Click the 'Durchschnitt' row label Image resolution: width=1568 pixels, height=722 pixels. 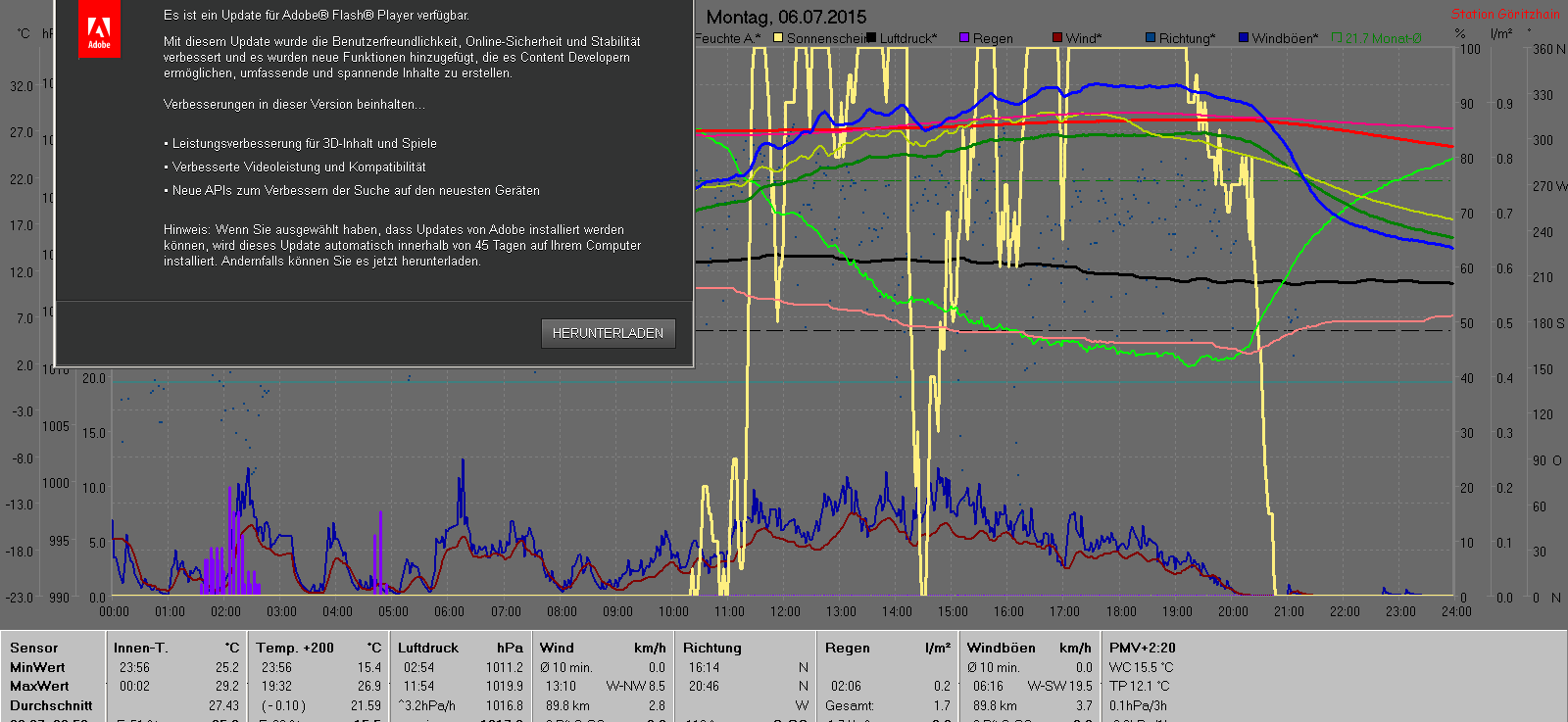point(51,705)
